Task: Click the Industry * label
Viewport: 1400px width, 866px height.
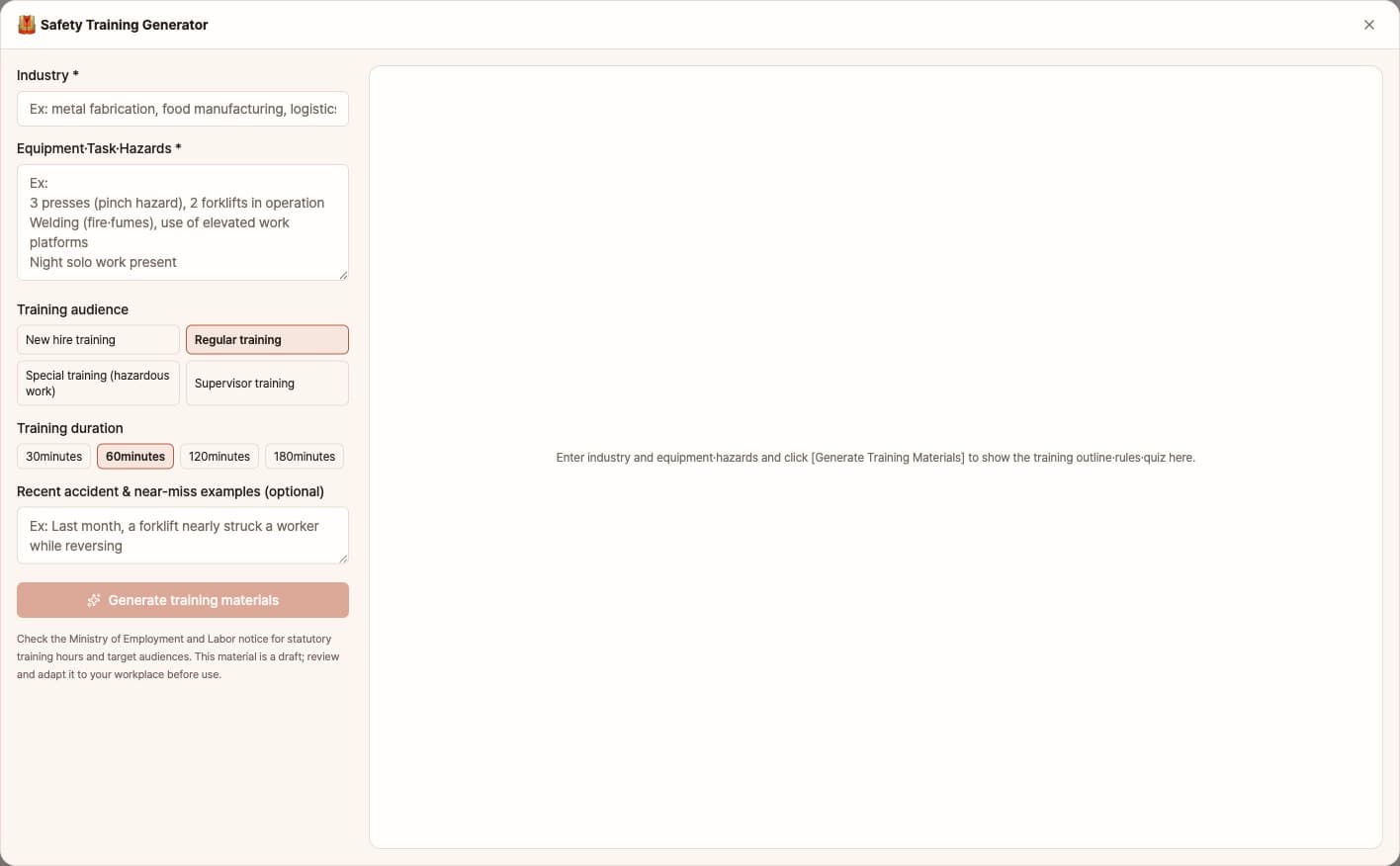Action: point(47,75)
